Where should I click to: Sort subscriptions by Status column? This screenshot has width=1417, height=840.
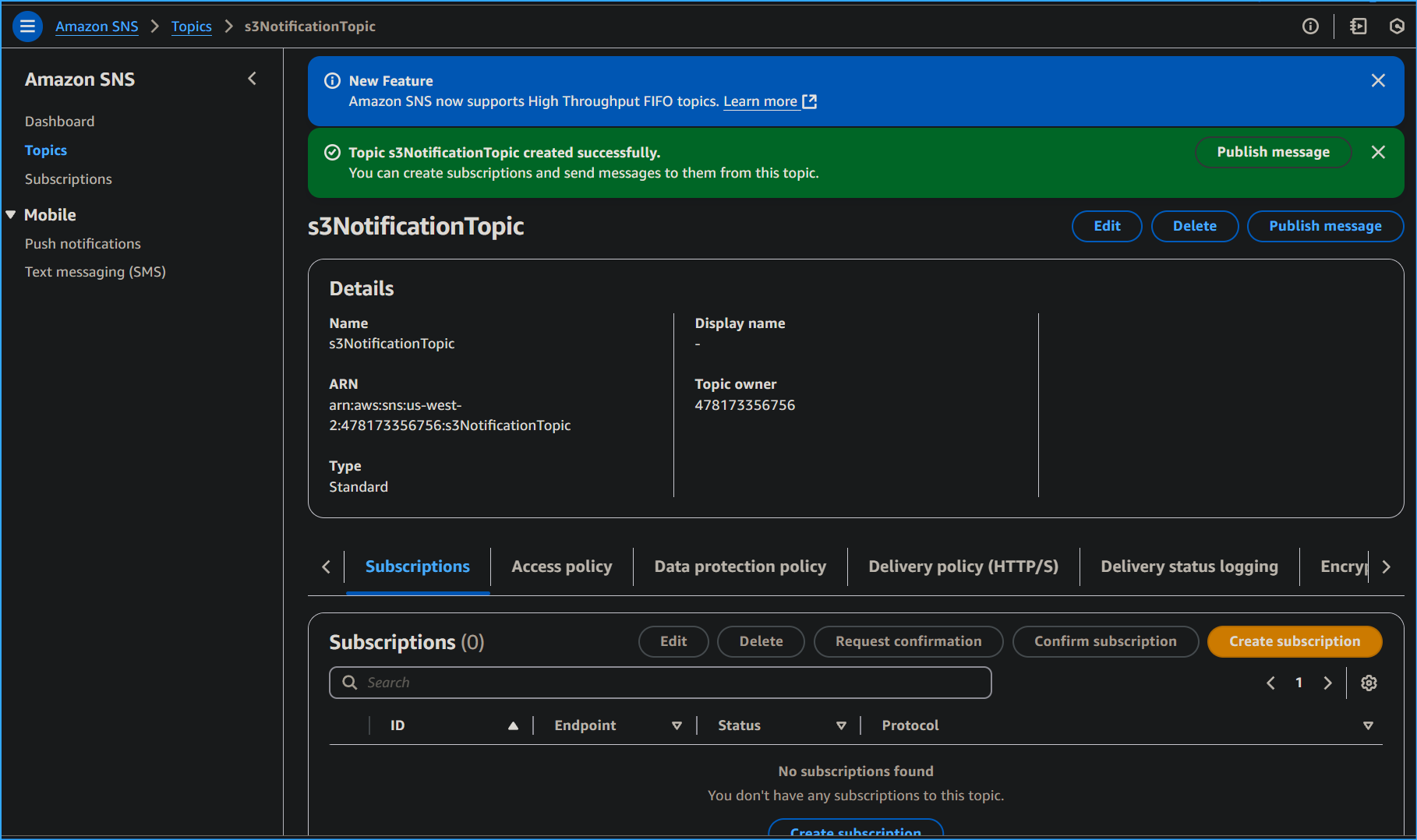pyautogui.click(x=841, y=726)
